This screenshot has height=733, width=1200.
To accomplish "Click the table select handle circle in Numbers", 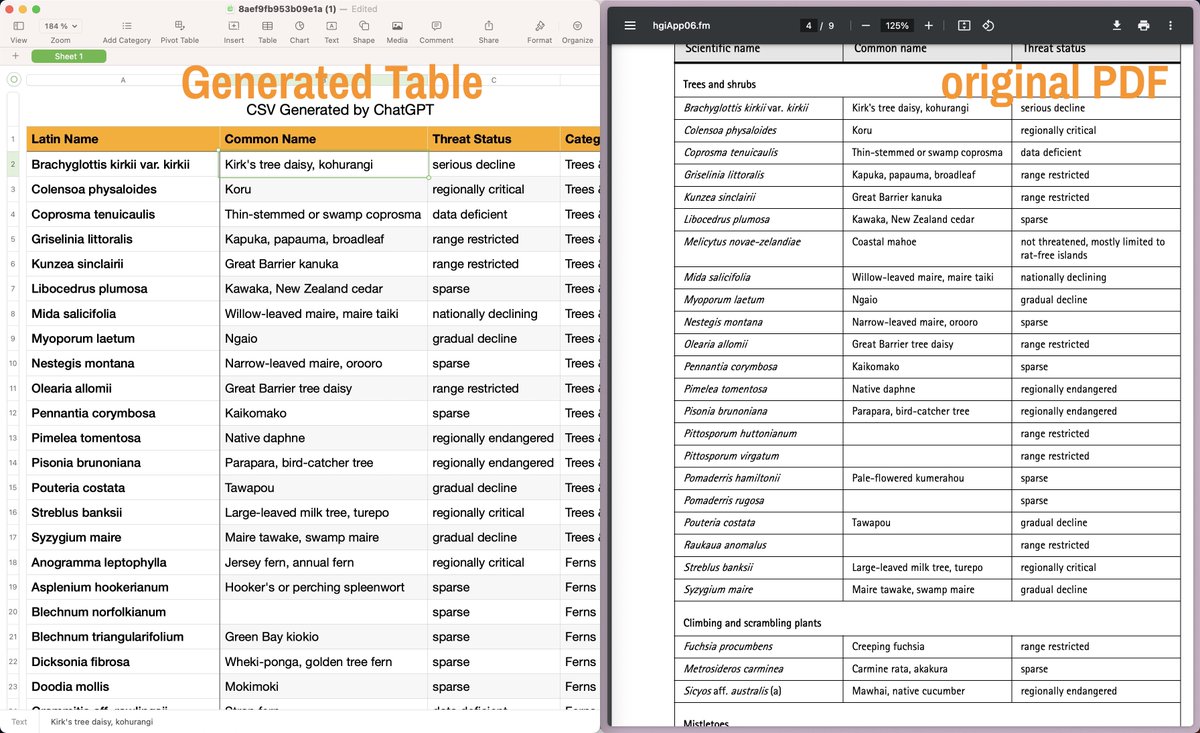I will point(13,79).
